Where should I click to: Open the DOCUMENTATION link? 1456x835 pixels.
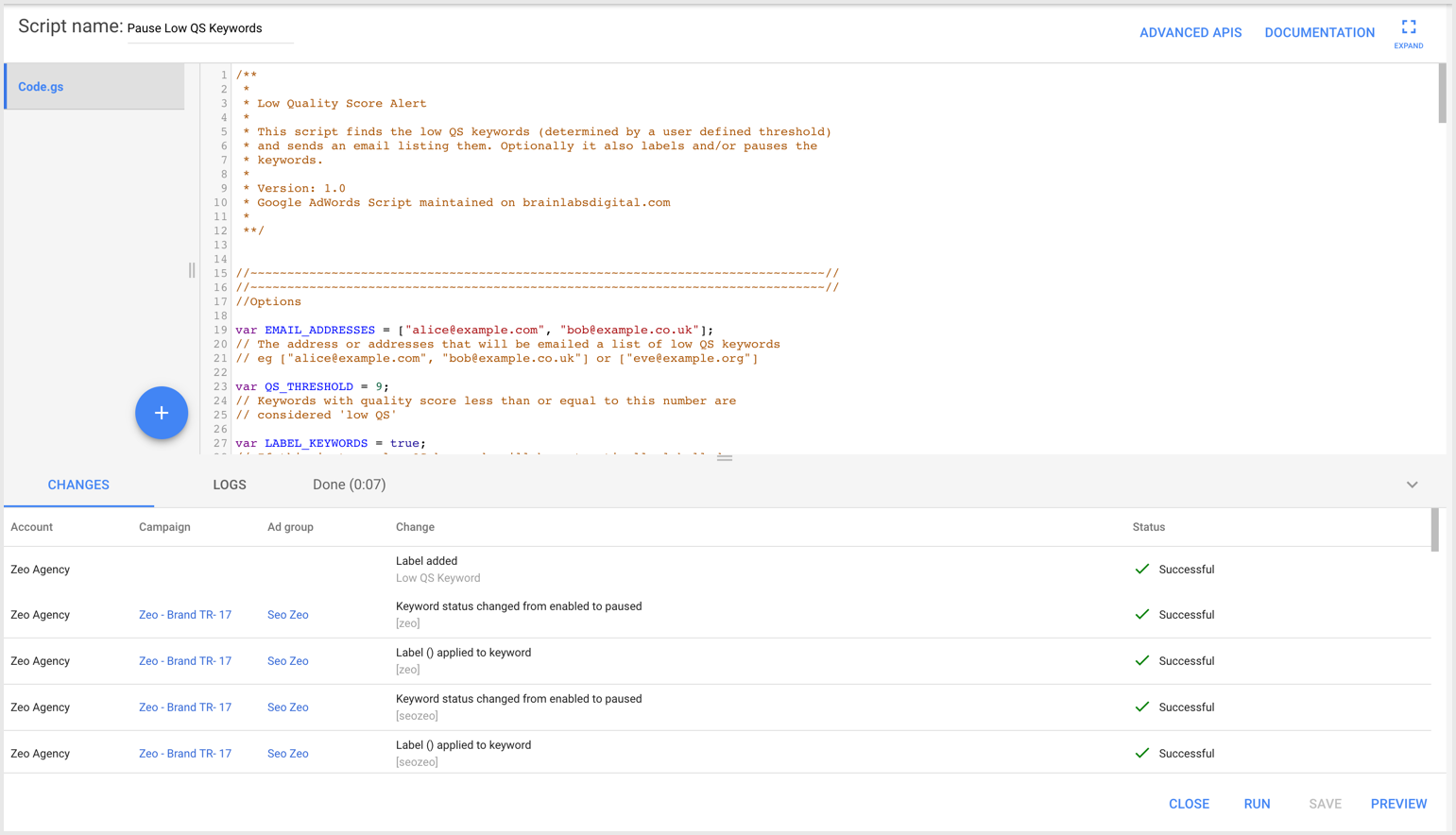point(1320,32)
